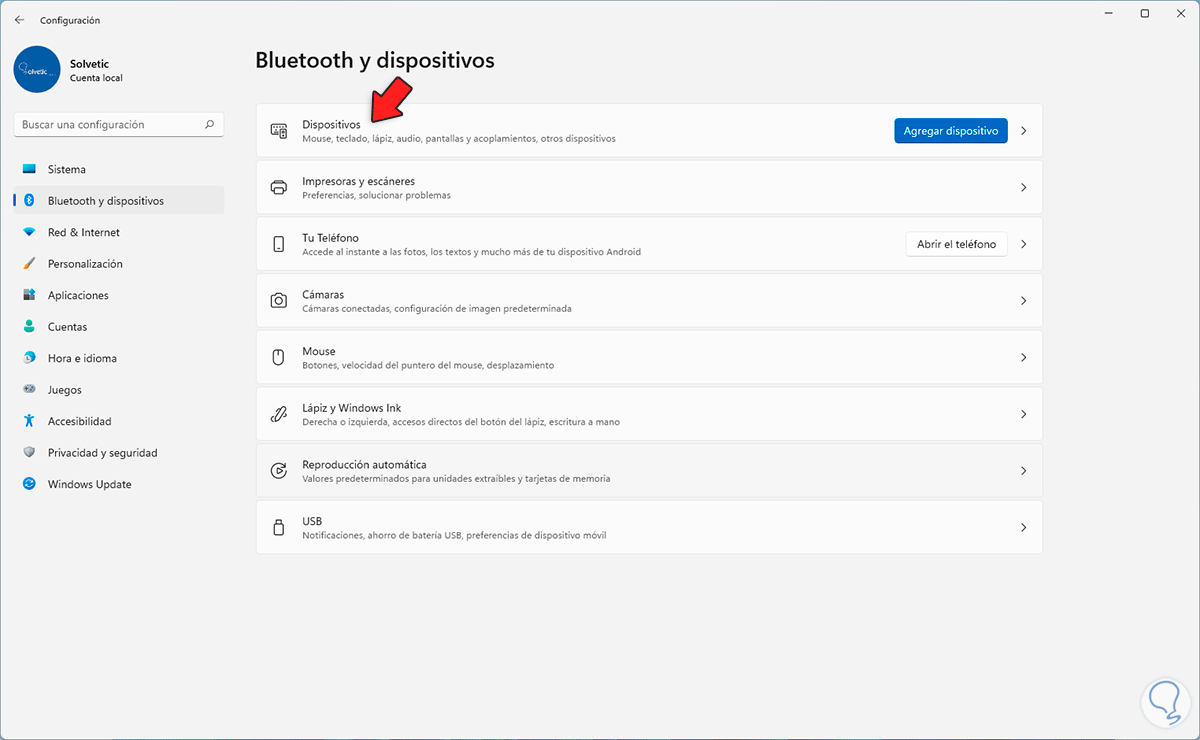Click the Cámaras camera icon
Image resolution: width=1200 pixels, height=740 pixels.
(279, 301)
